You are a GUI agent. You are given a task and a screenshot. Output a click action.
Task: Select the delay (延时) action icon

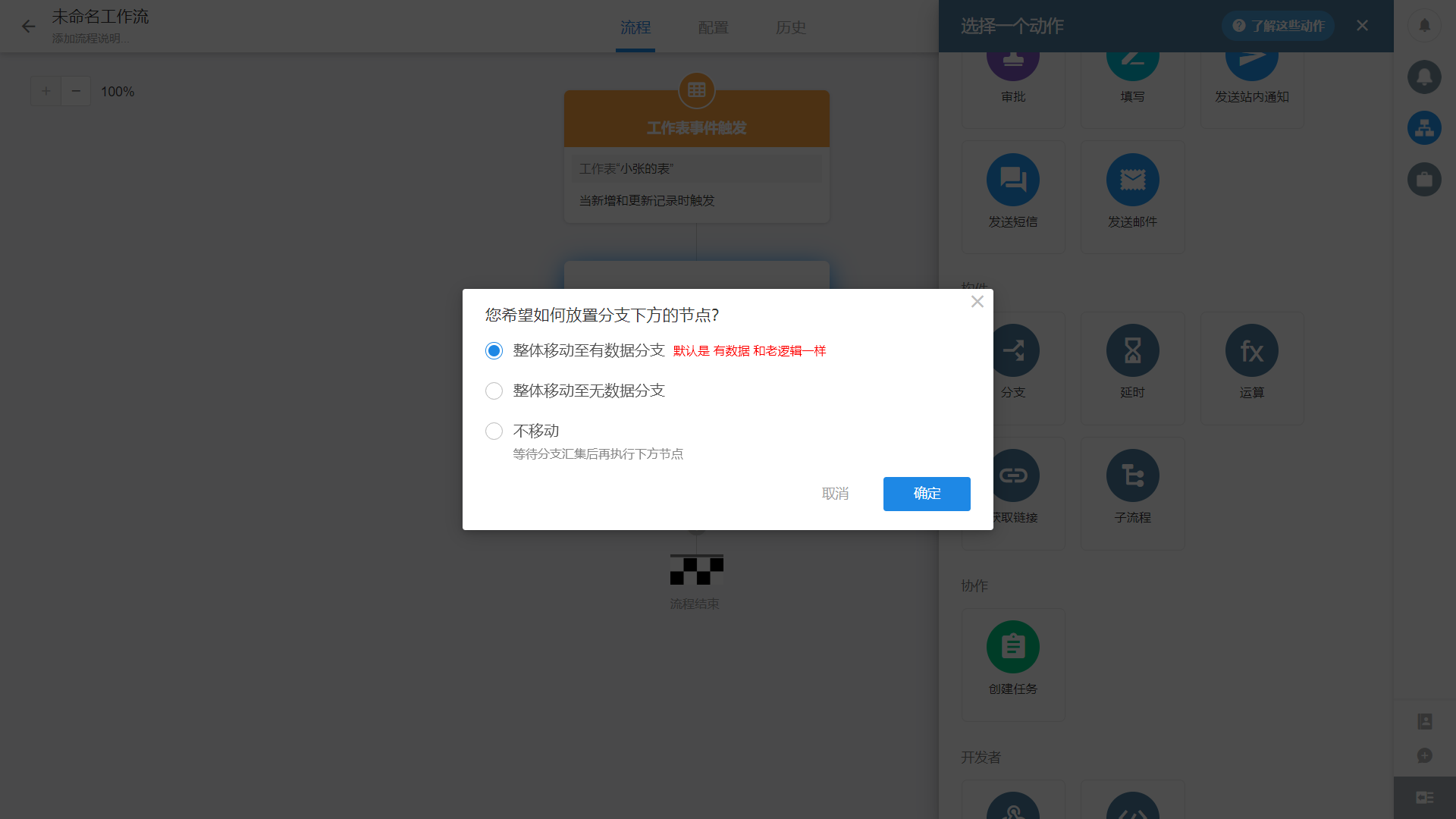click(x=1132, y=350)
